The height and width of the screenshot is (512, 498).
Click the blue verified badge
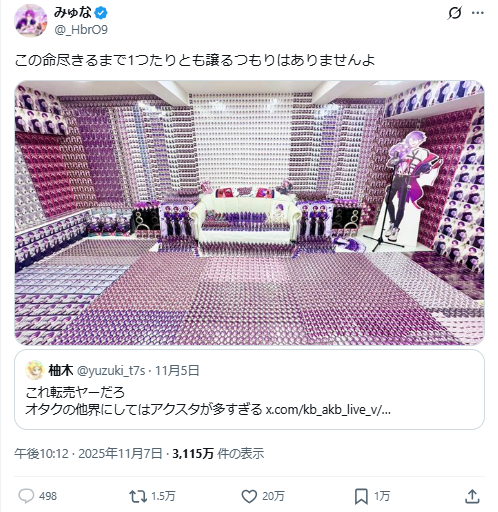pyautogui.click(x=101, y=13)
